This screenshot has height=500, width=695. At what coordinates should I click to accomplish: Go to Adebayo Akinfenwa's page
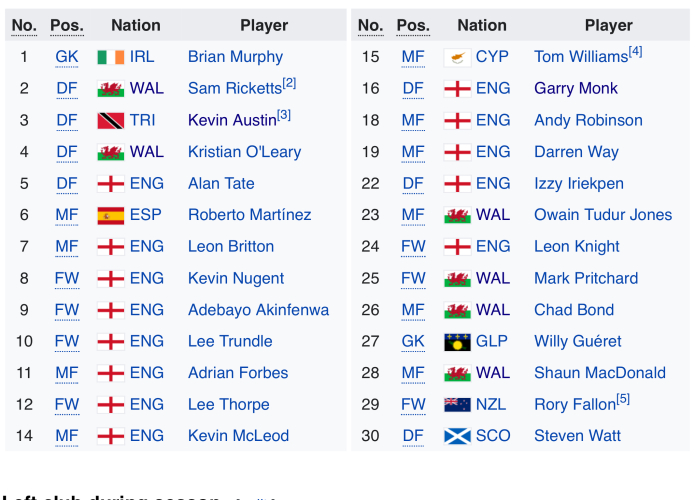[258, 310]
